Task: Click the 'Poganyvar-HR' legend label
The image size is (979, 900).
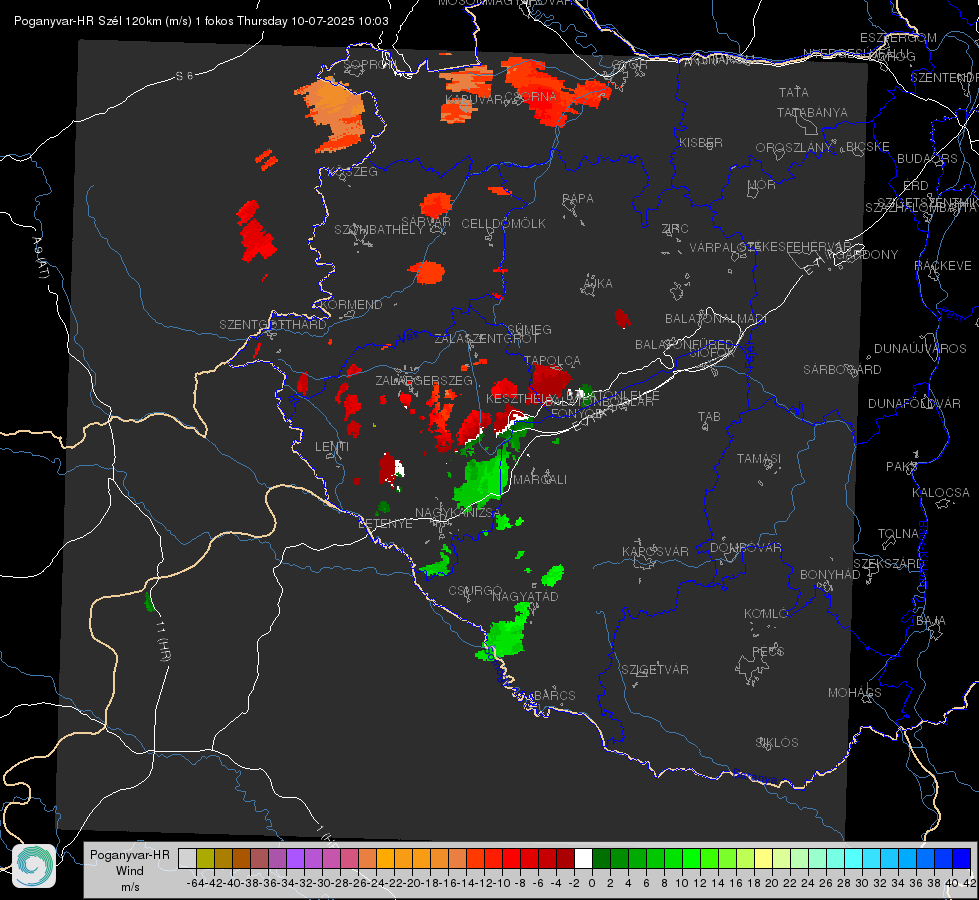Action: (129, 855)
